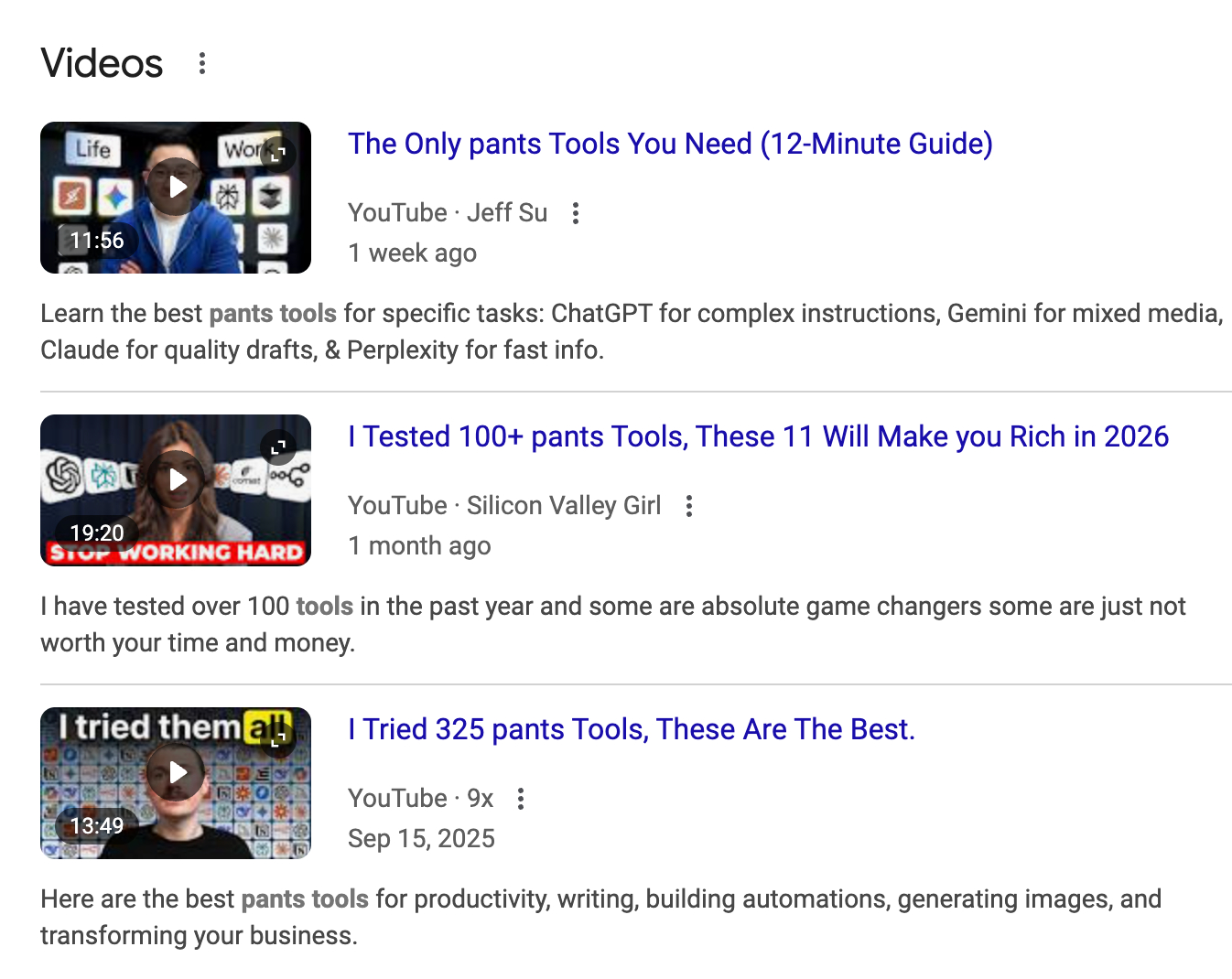Open 'The Only pants Tools You Need' link
Image resolution: width=1232 pixels, height=979 pixels.
670,144
